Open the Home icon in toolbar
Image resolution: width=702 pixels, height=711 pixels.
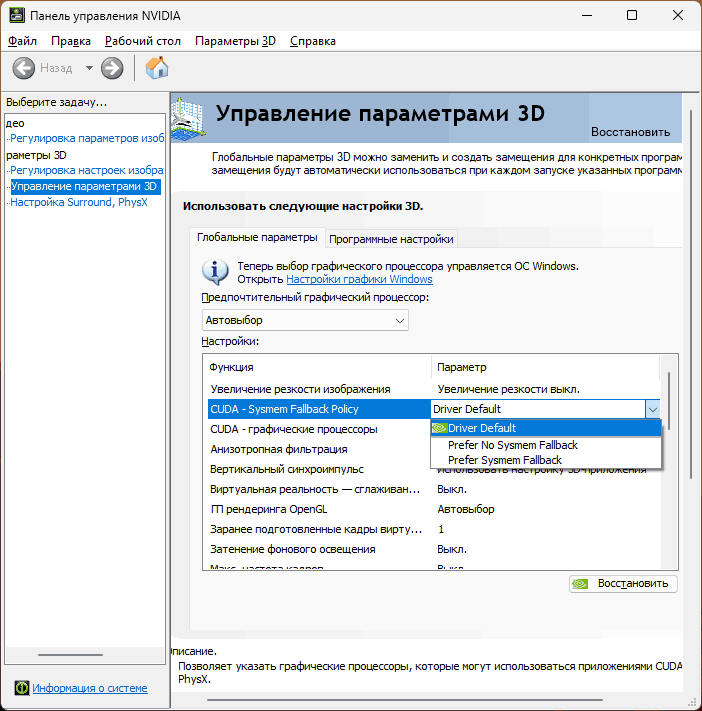(x=157, y=68)
